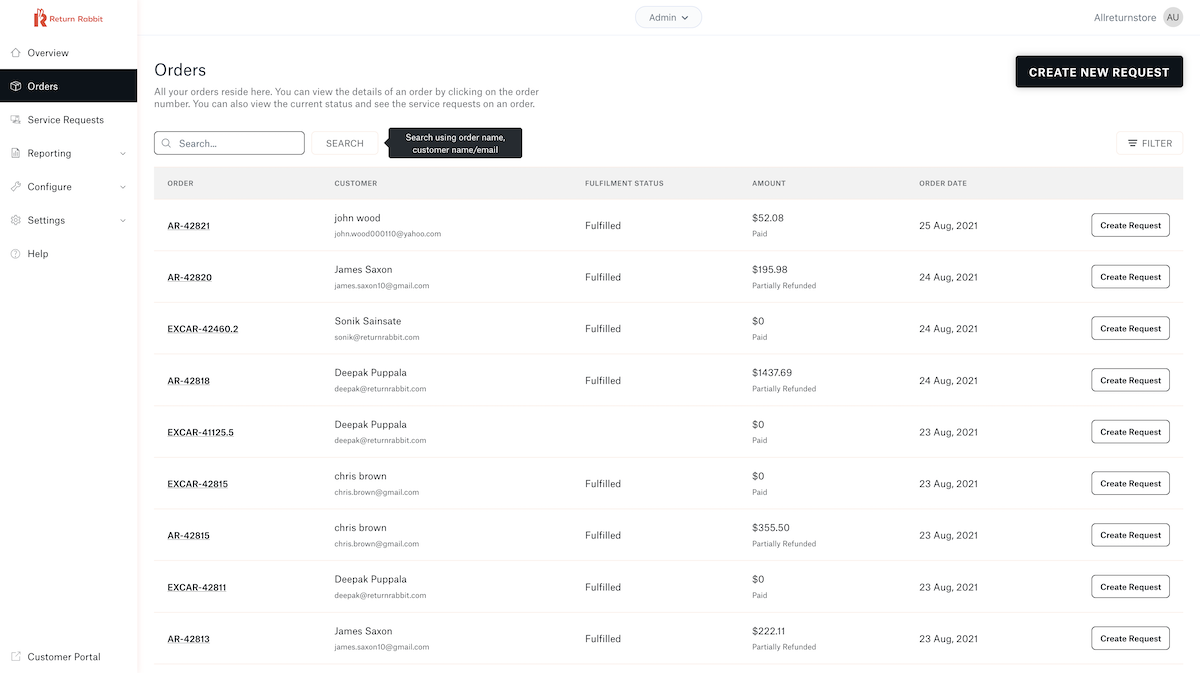Open order AR-42820

click(x=189, y=278)
